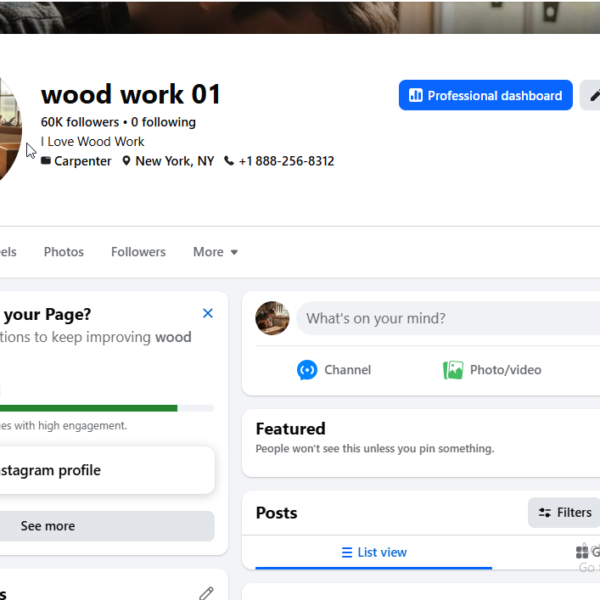Switch to Grid view tab
The height and width of the screenshot is (600, 600).
pyautogui.click(x=587, y=552)
